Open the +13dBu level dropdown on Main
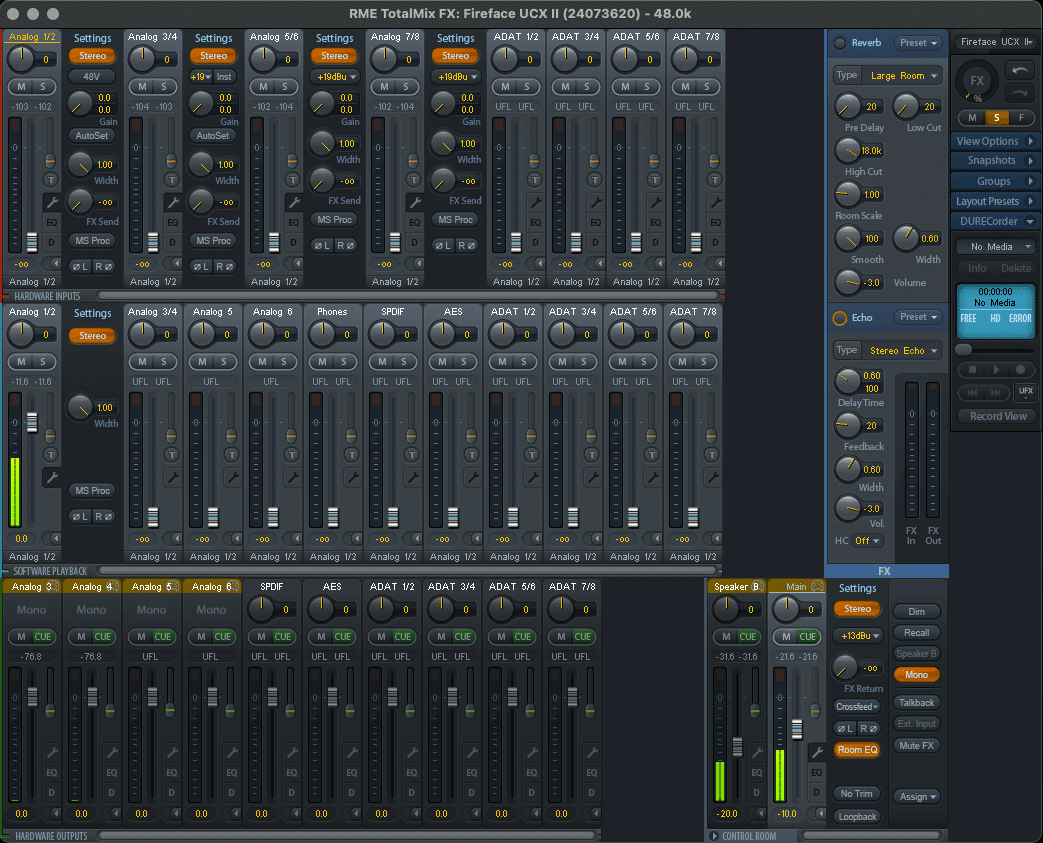Screen dimensions: 1043x843 point(859,635)
